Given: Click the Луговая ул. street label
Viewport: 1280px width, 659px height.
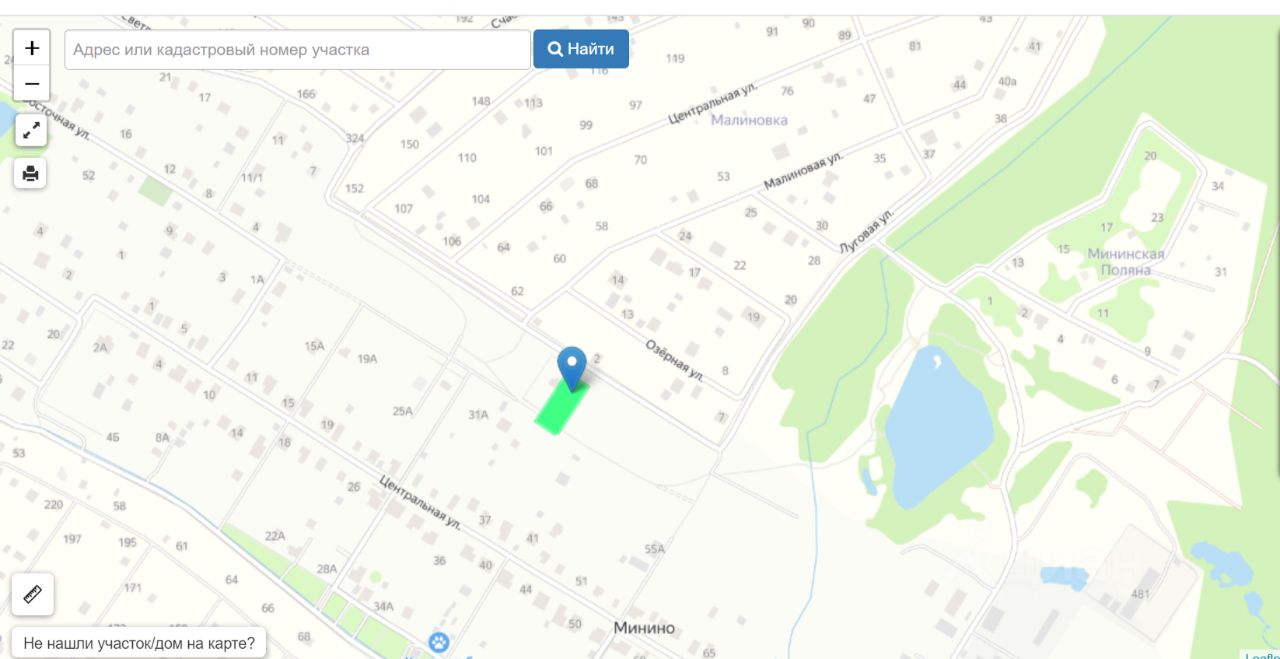Looking at the screenshot, I should pyautogui.click(x=866, y=231).
